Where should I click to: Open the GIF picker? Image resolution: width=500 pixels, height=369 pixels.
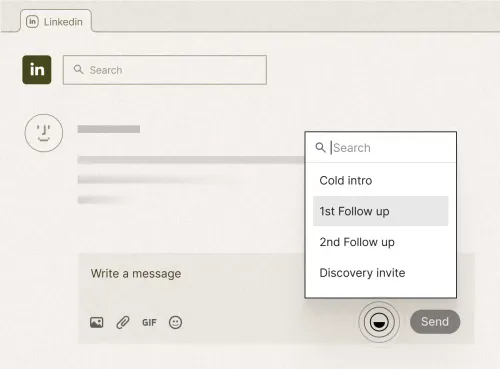coord(149,322)
